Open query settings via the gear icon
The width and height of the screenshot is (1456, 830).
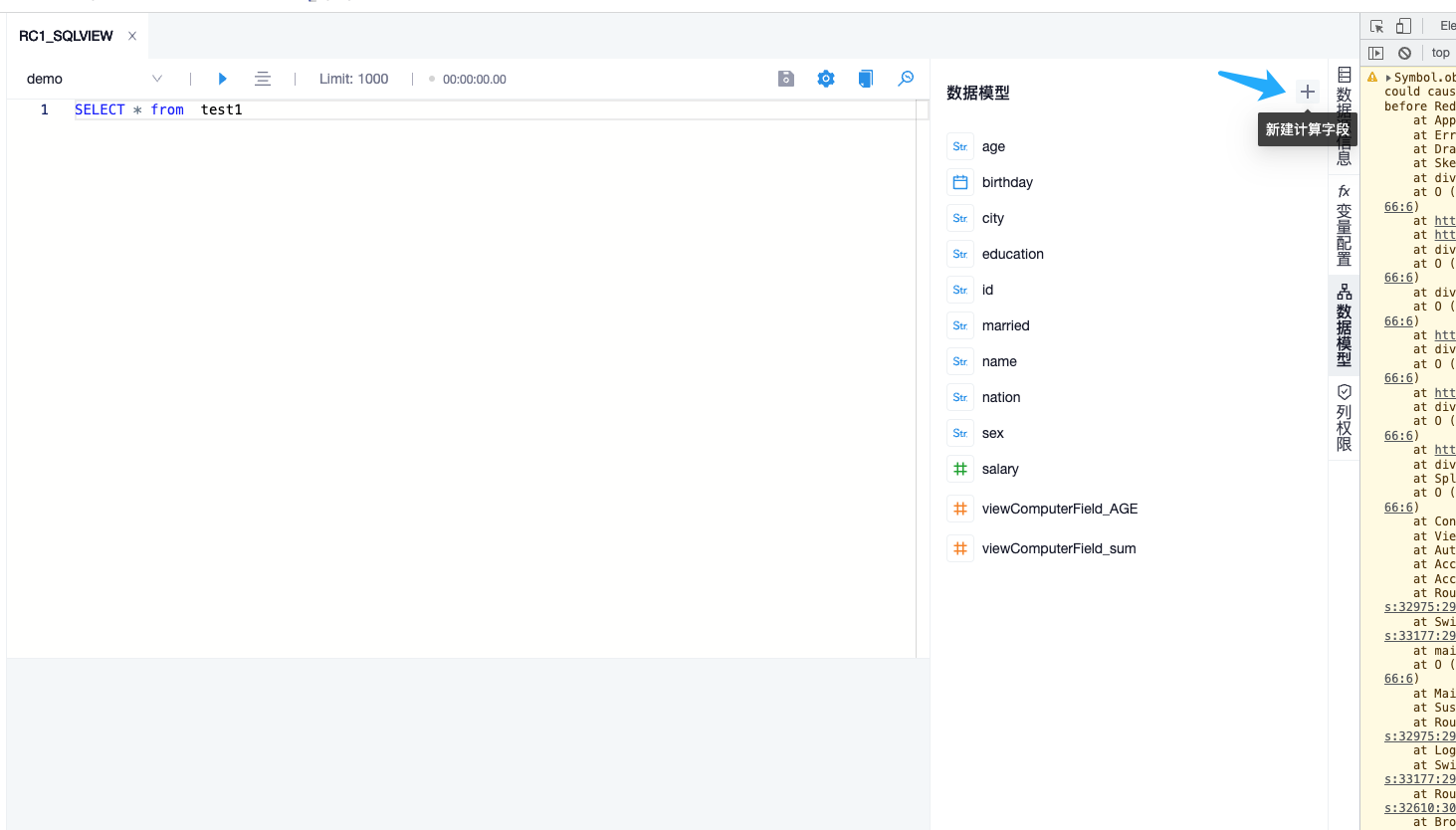825,78
